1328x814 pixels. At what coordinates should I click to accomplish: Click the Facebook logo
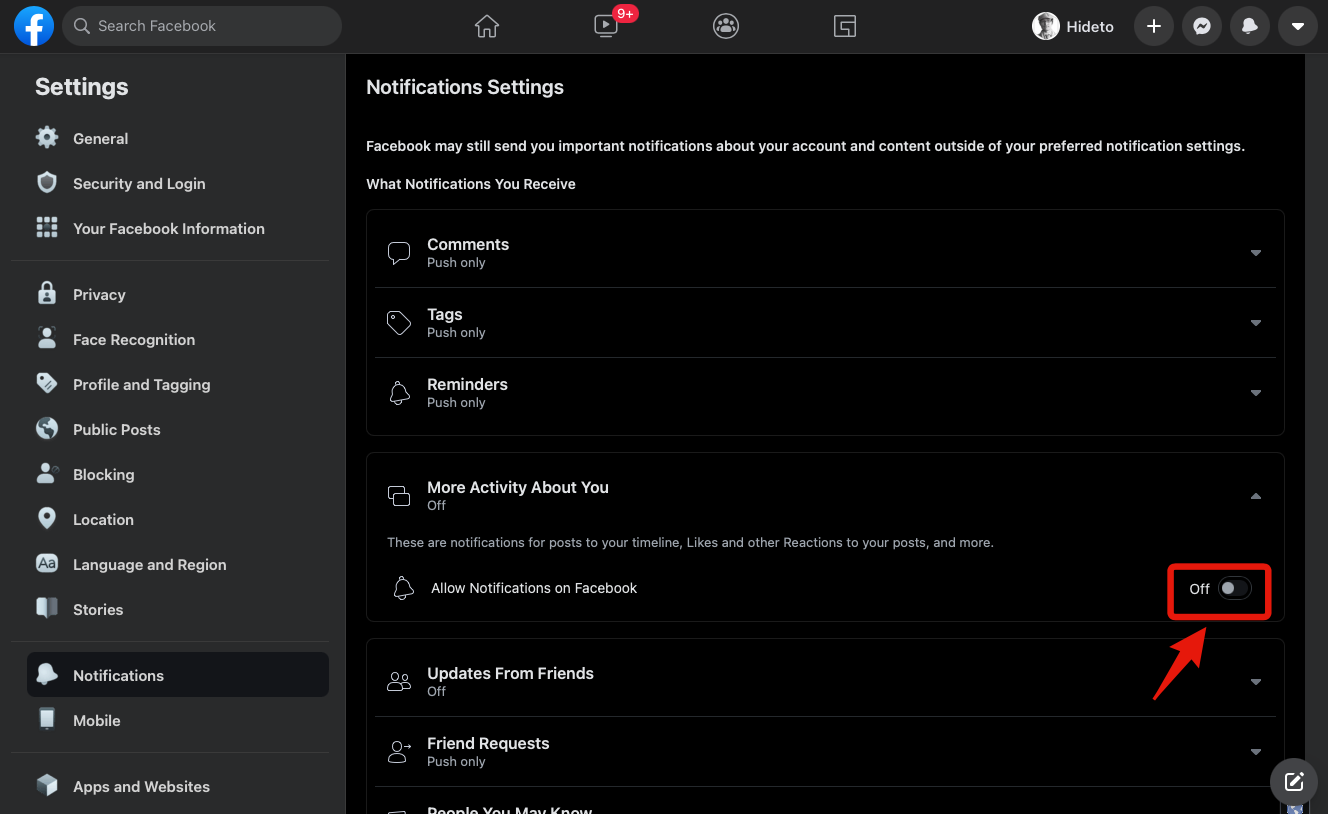[x=33, y=26]
